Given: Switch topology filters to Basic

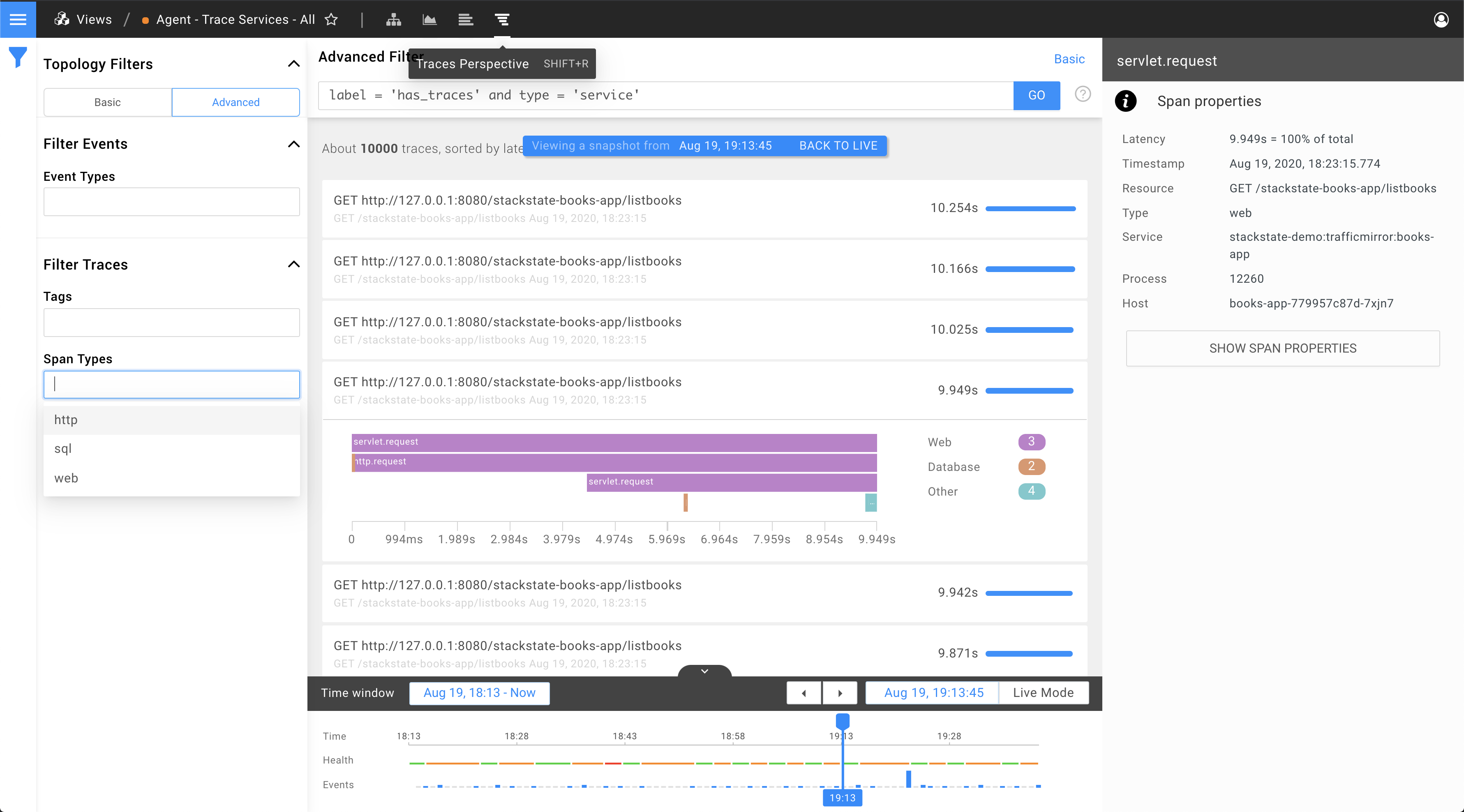Looking at the screenshot, I should (x=107, y=102).
